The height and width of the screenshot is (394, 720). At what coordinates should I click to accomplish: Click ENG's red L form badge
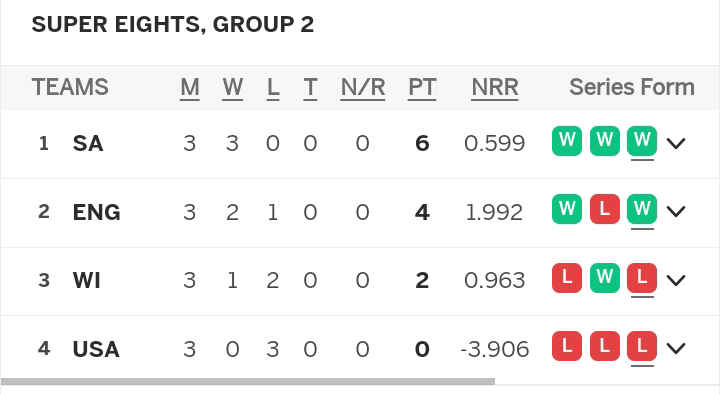pyautogui.click(x=604, y=209)
